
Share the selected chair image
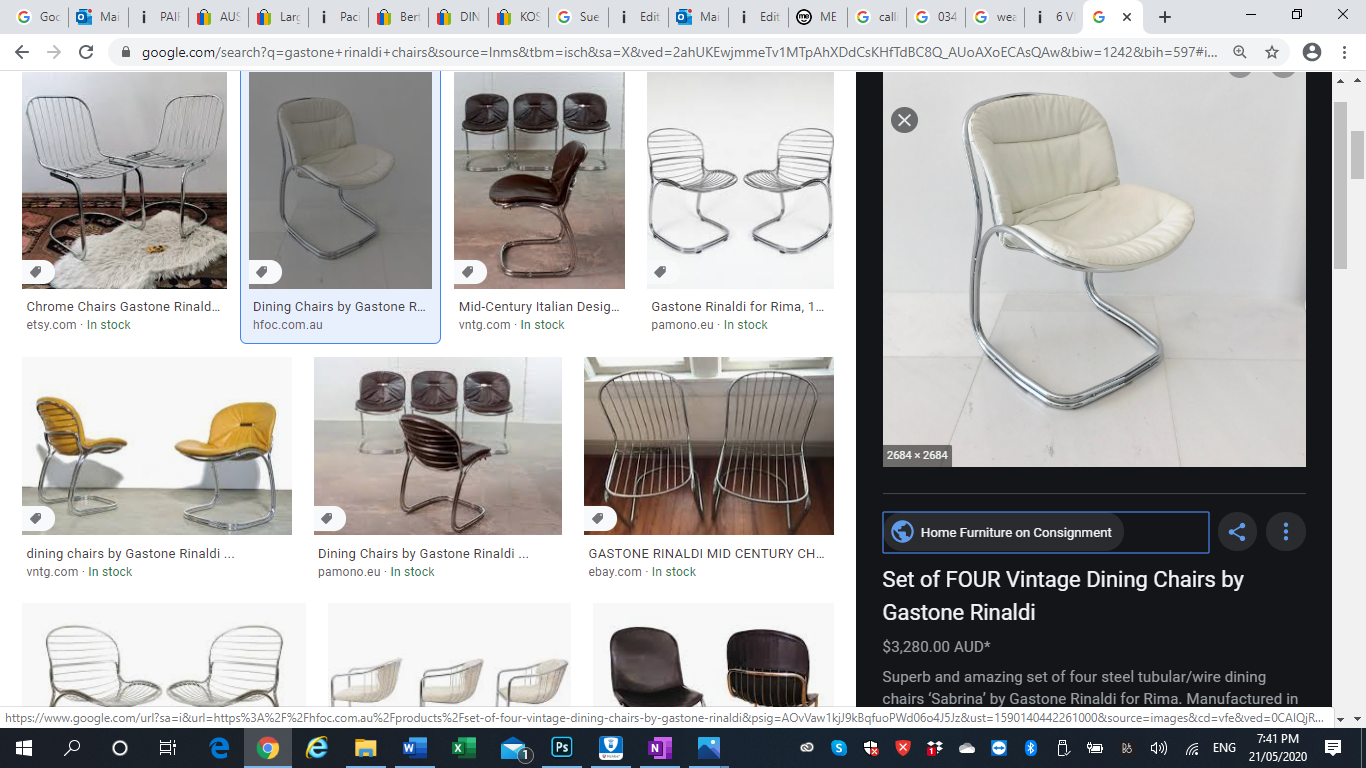[1237, 532]
